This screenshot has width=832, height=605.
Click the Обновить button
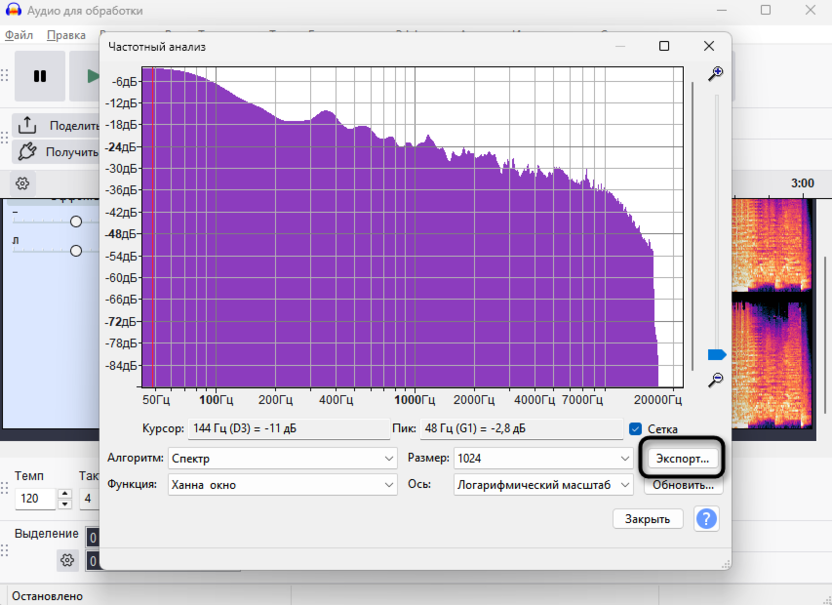pyautogui.click(x=683, y=484)
